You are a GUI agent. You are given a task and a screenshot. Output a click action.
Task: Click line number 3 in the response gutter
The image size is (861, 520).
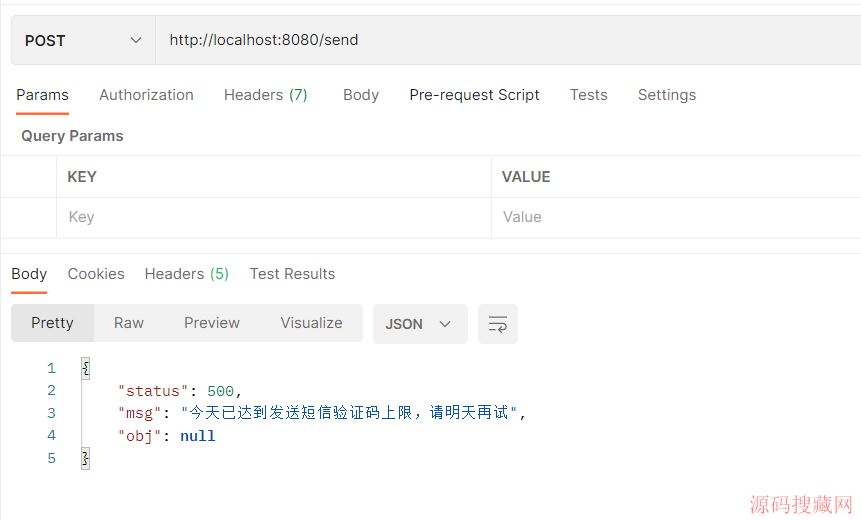[x=51, y=413]
